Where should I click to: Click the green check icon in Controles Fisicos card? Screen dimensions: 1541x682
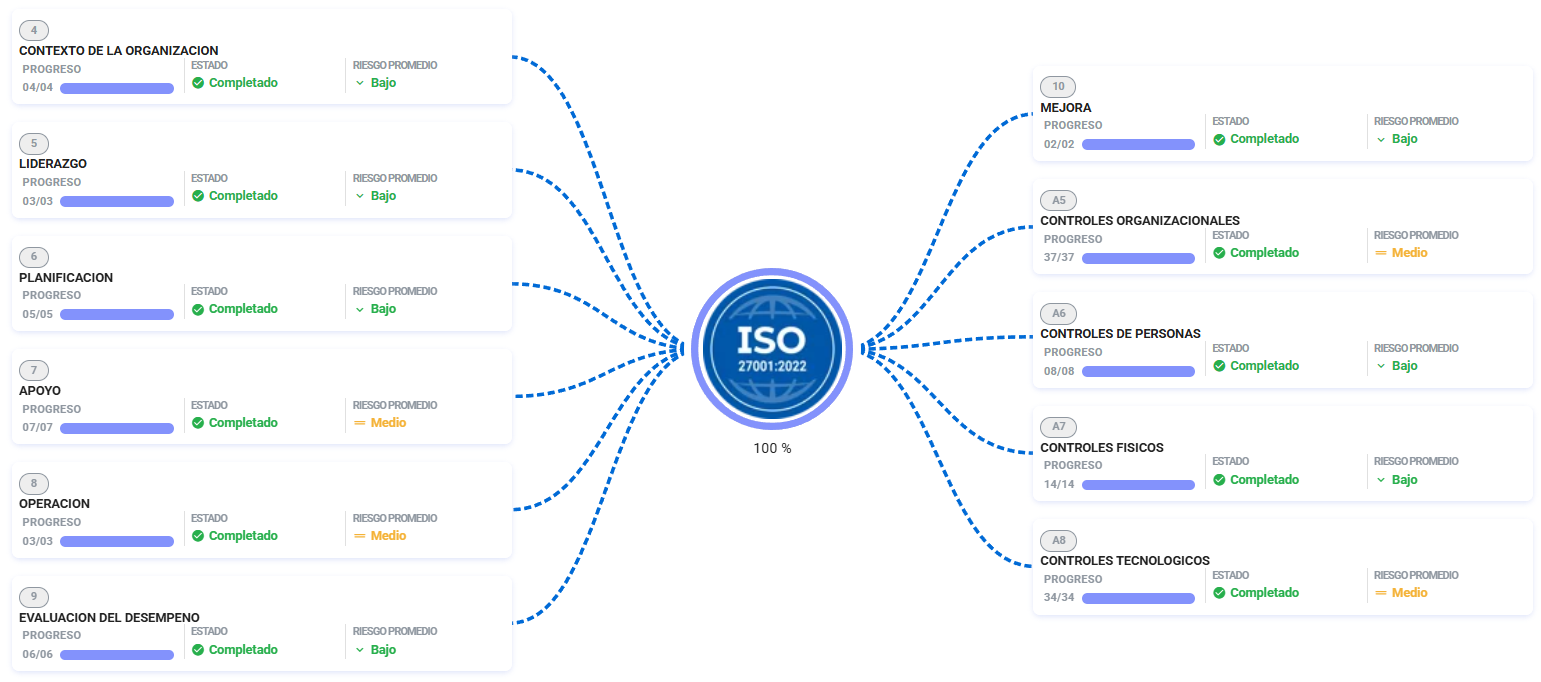click(x=1219, y=480)
